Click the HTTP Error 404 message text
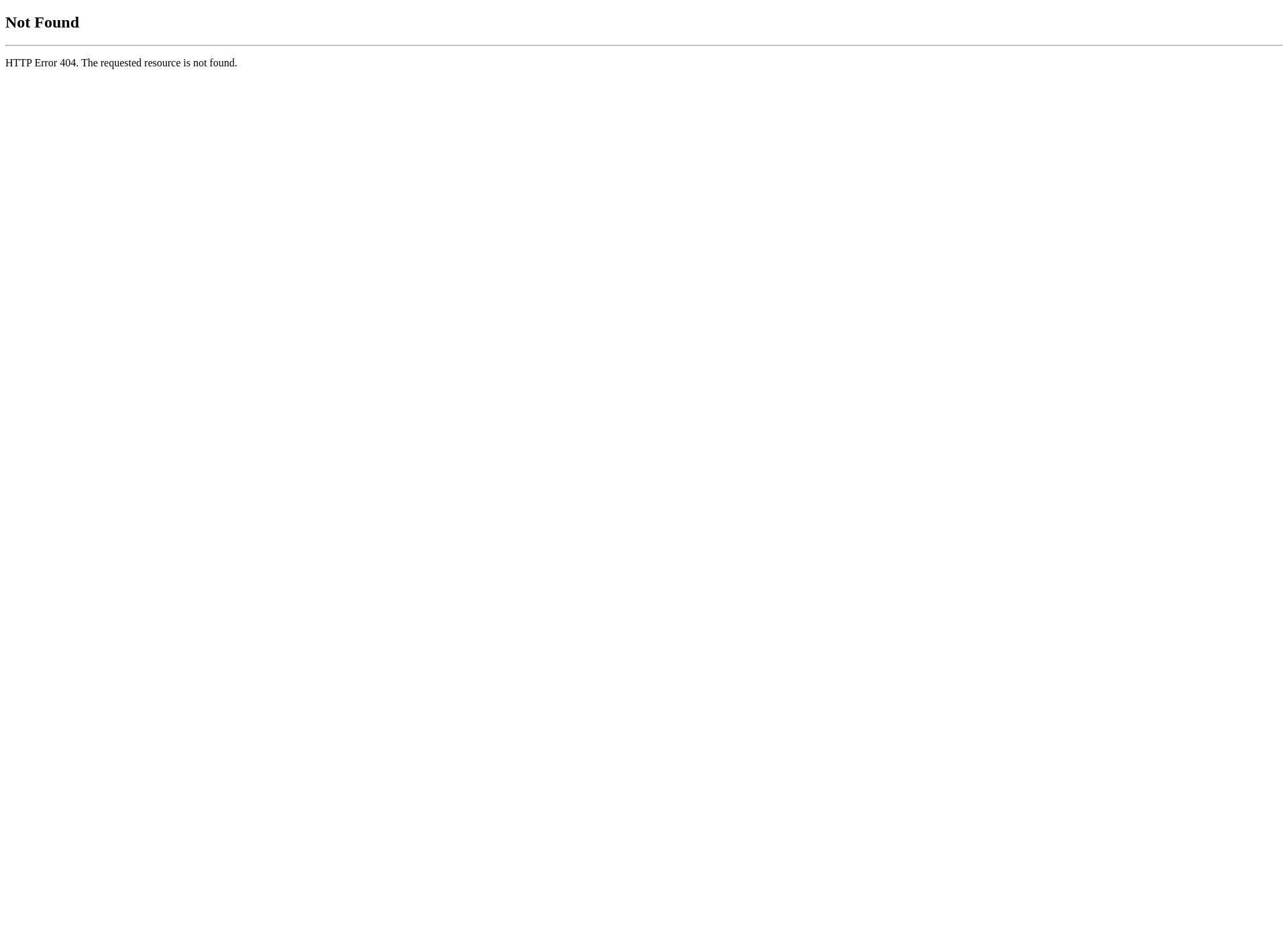The width and height of the screenshot is (1288, 939). (121, 62)
